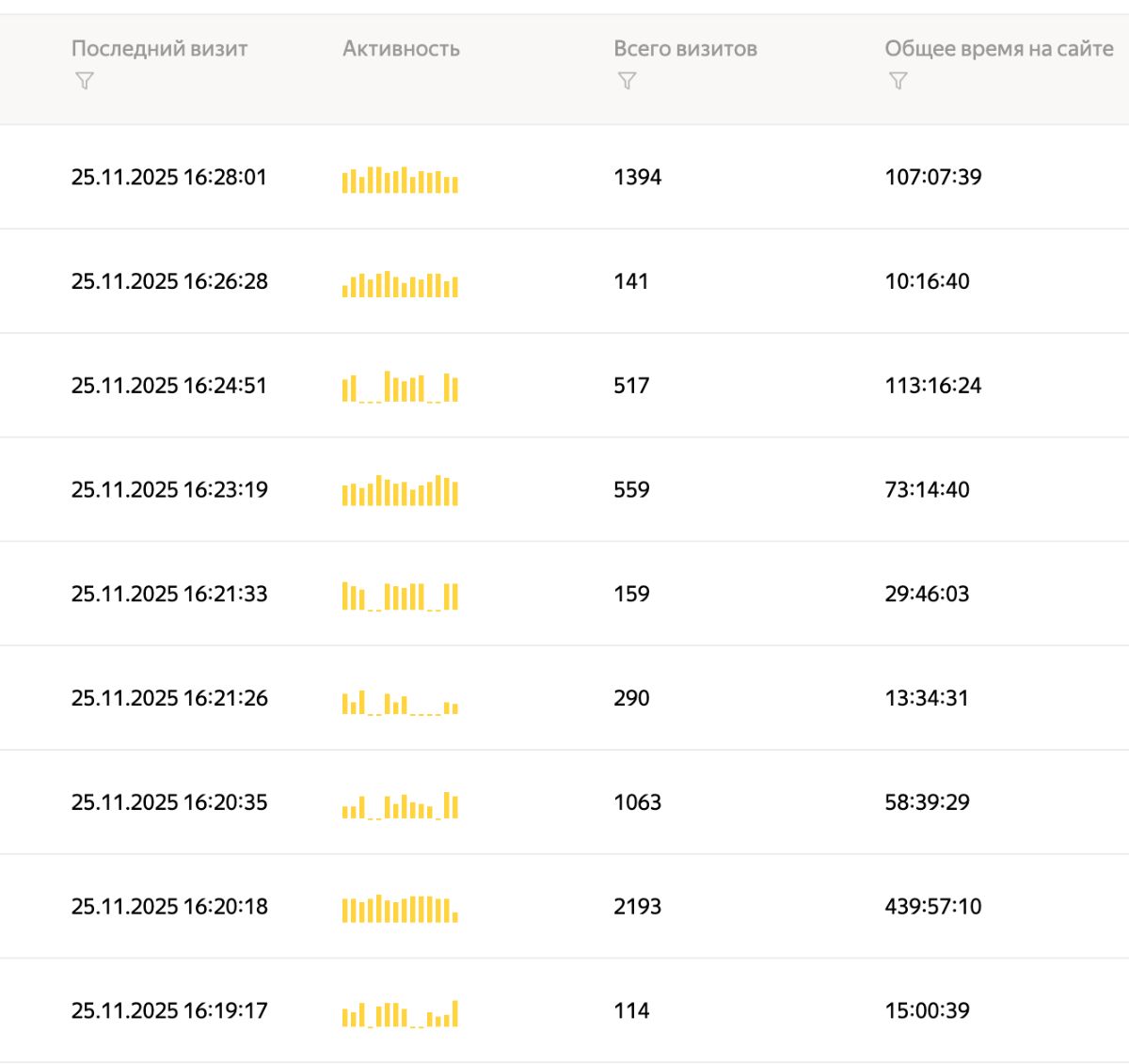This screenshot has height=1064, width=1129.
Task: Click the 559 total visits value
Action: [631, 489]
